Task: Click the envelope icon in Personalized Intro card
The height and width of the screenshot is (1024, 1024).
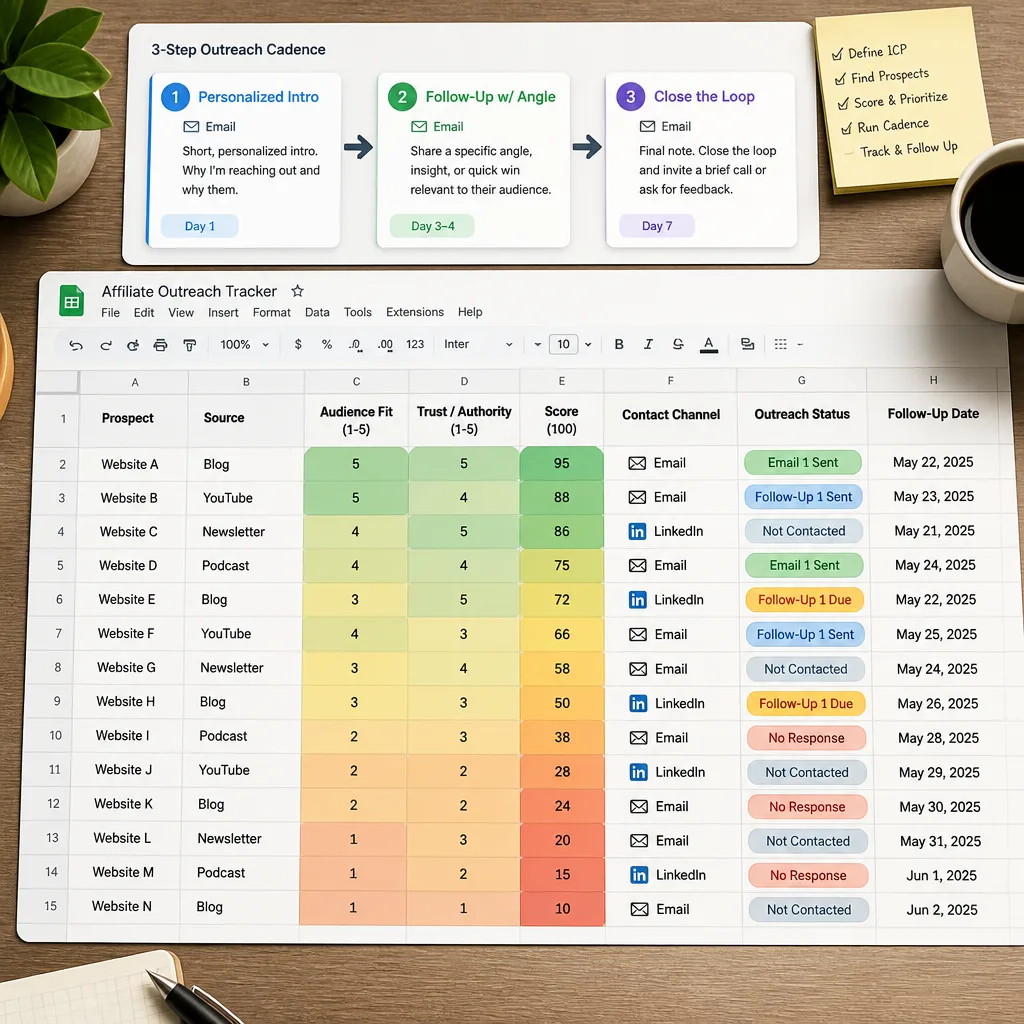Action: click(x=191, y=127)
